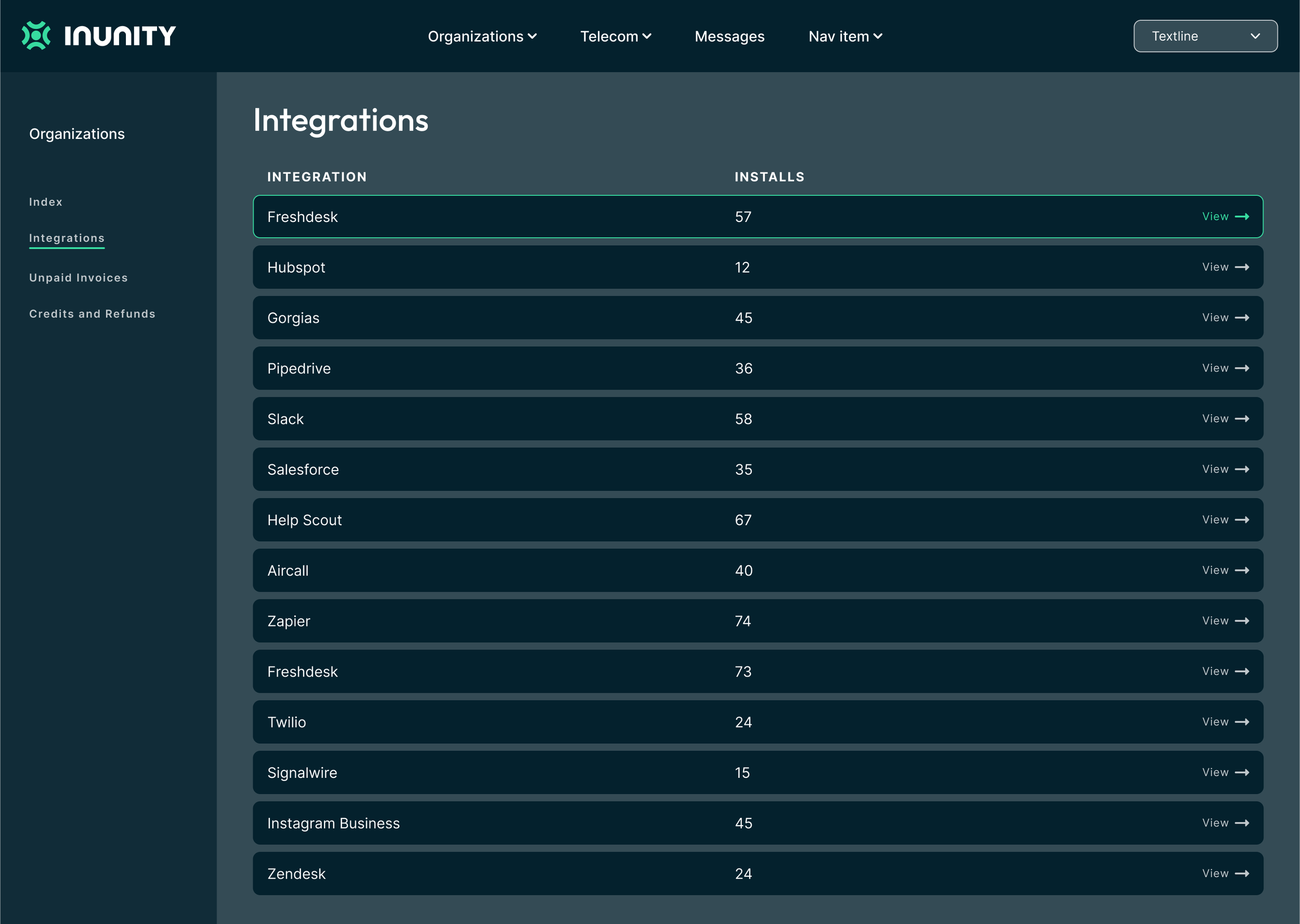
Task: Select Integrations in the sidebar
Action: coord(67,238)
